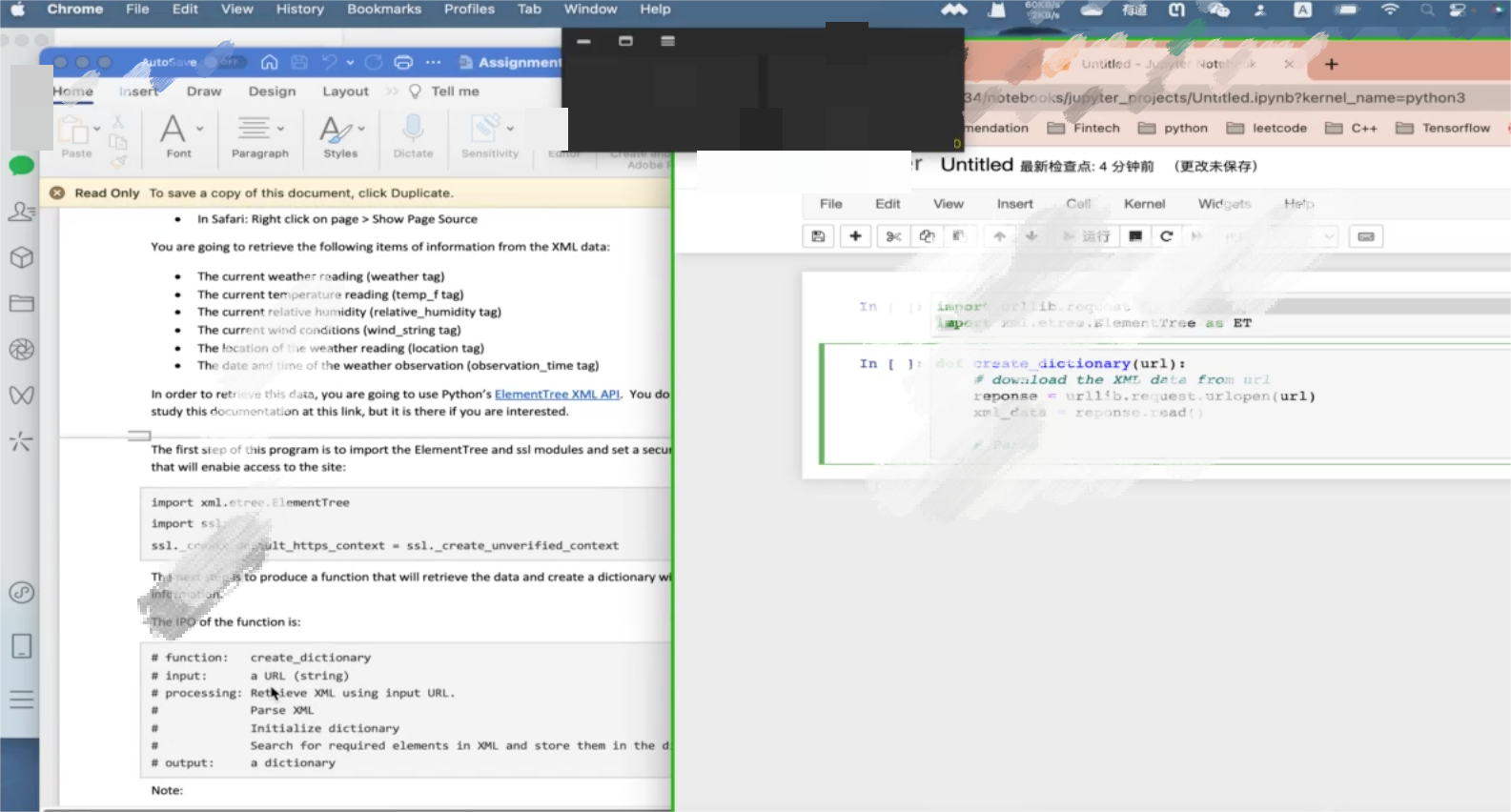Viewport: 1511px width, 812px height.
Task: Copy selected cells in Jupyter toolbar
Action: (927, 236)
